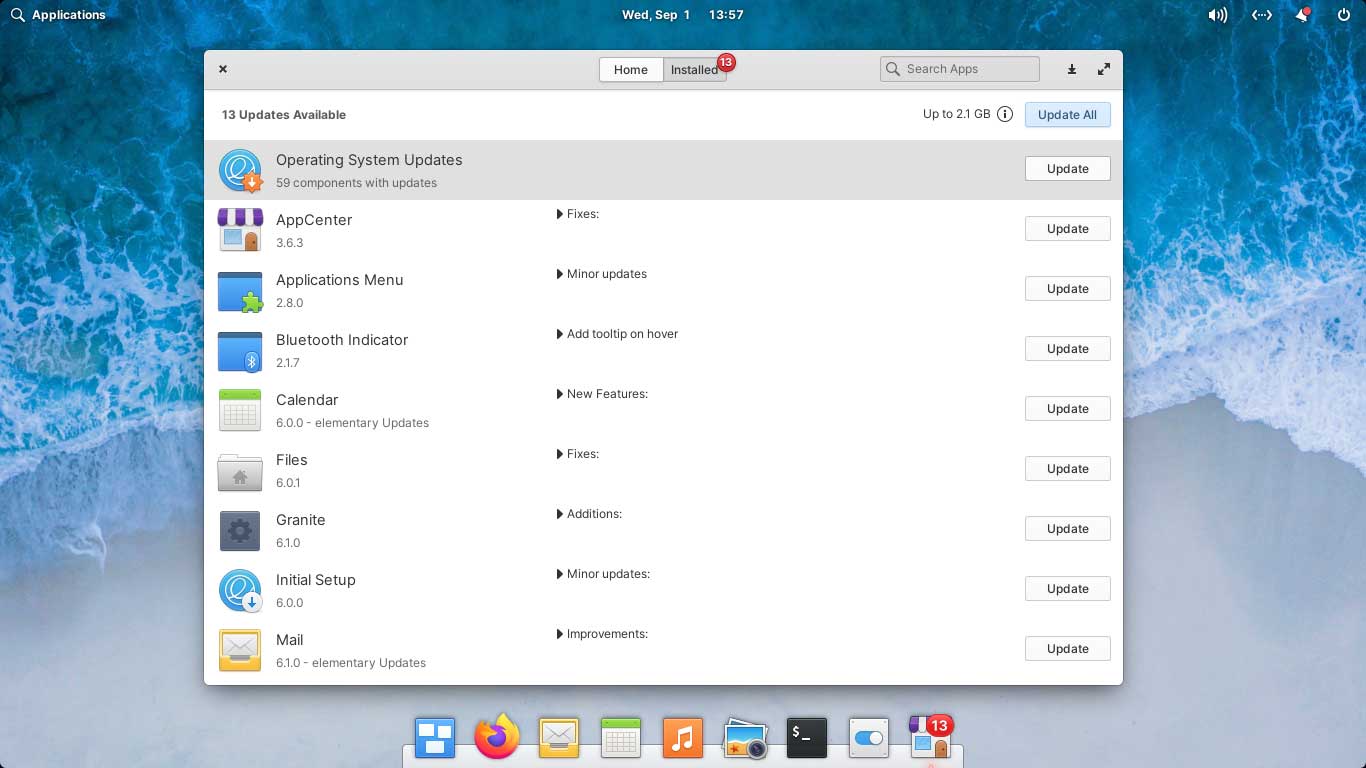
Task: Click the info icon next to 2.1 GB
Action: coord(1005,114)
